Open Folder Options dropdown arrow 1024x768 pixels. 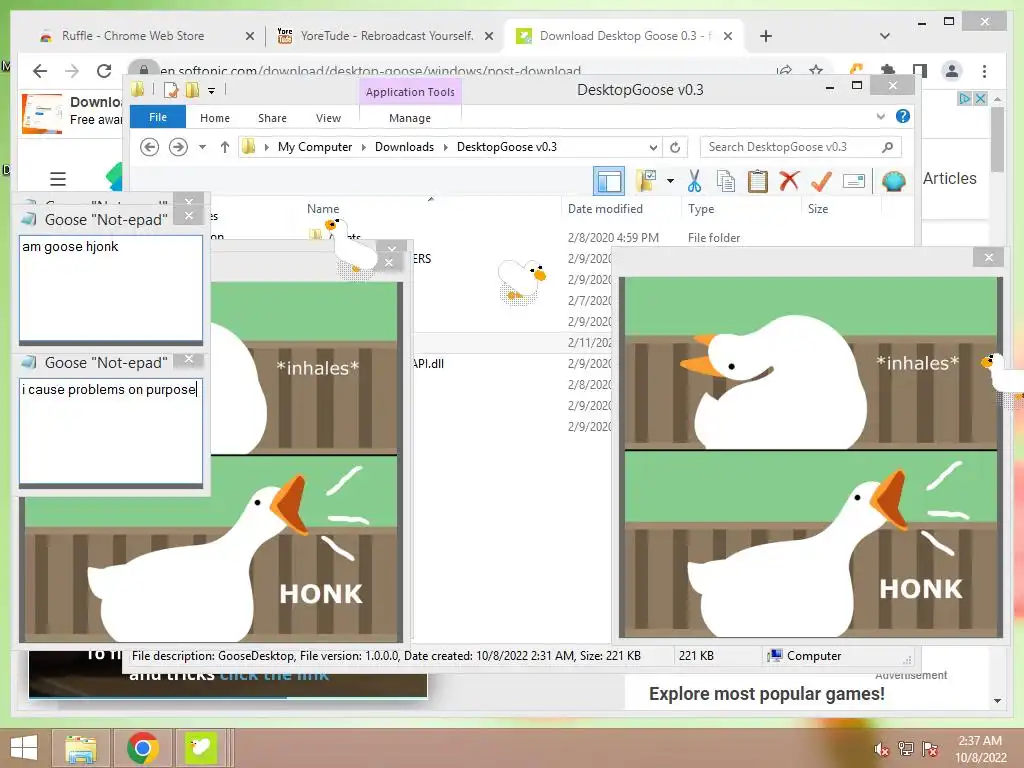click(x=670, y=181)
